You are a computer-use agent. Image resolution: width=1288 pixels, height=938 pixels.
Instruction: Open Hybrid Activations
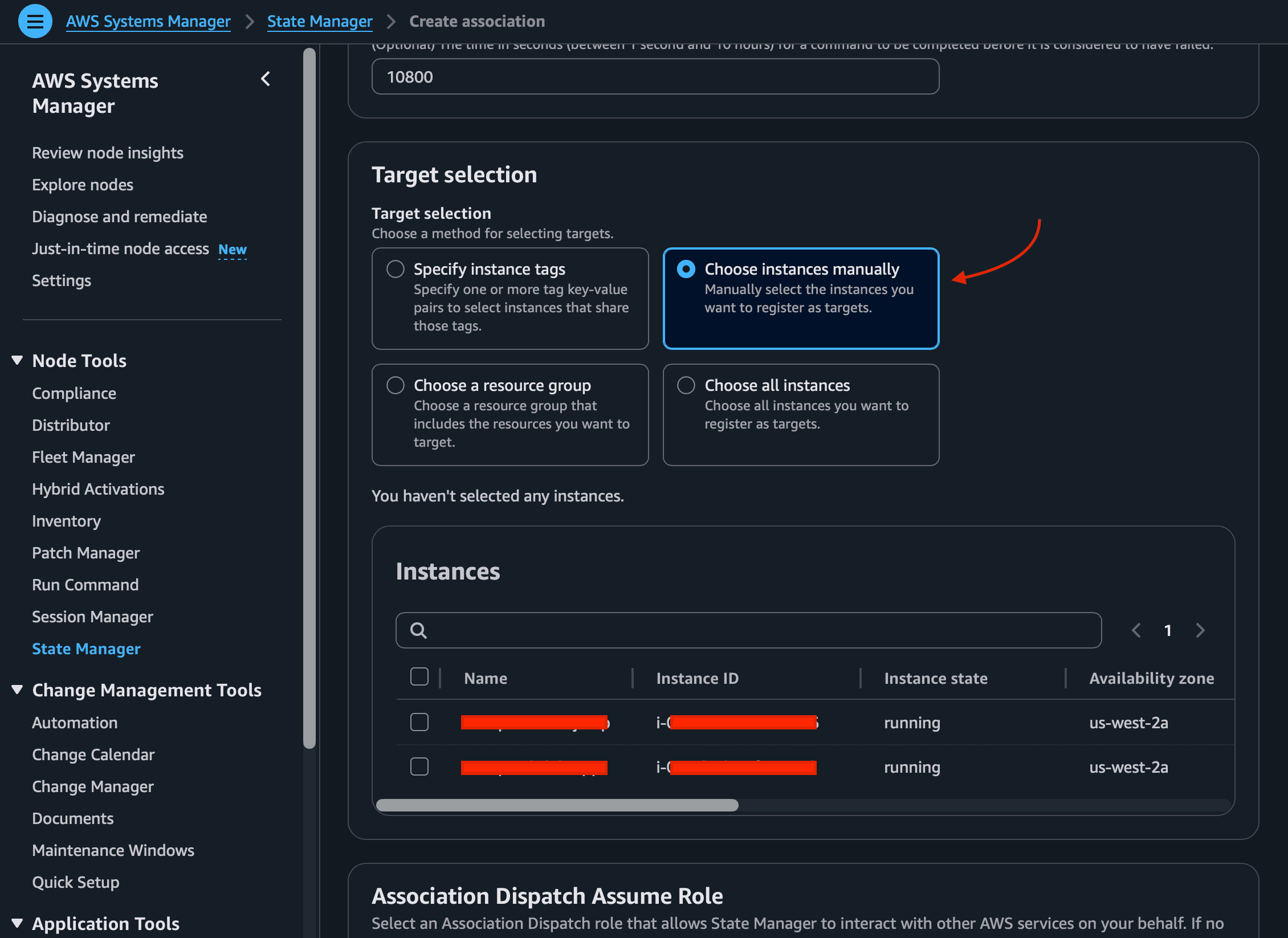click(98, 489)
